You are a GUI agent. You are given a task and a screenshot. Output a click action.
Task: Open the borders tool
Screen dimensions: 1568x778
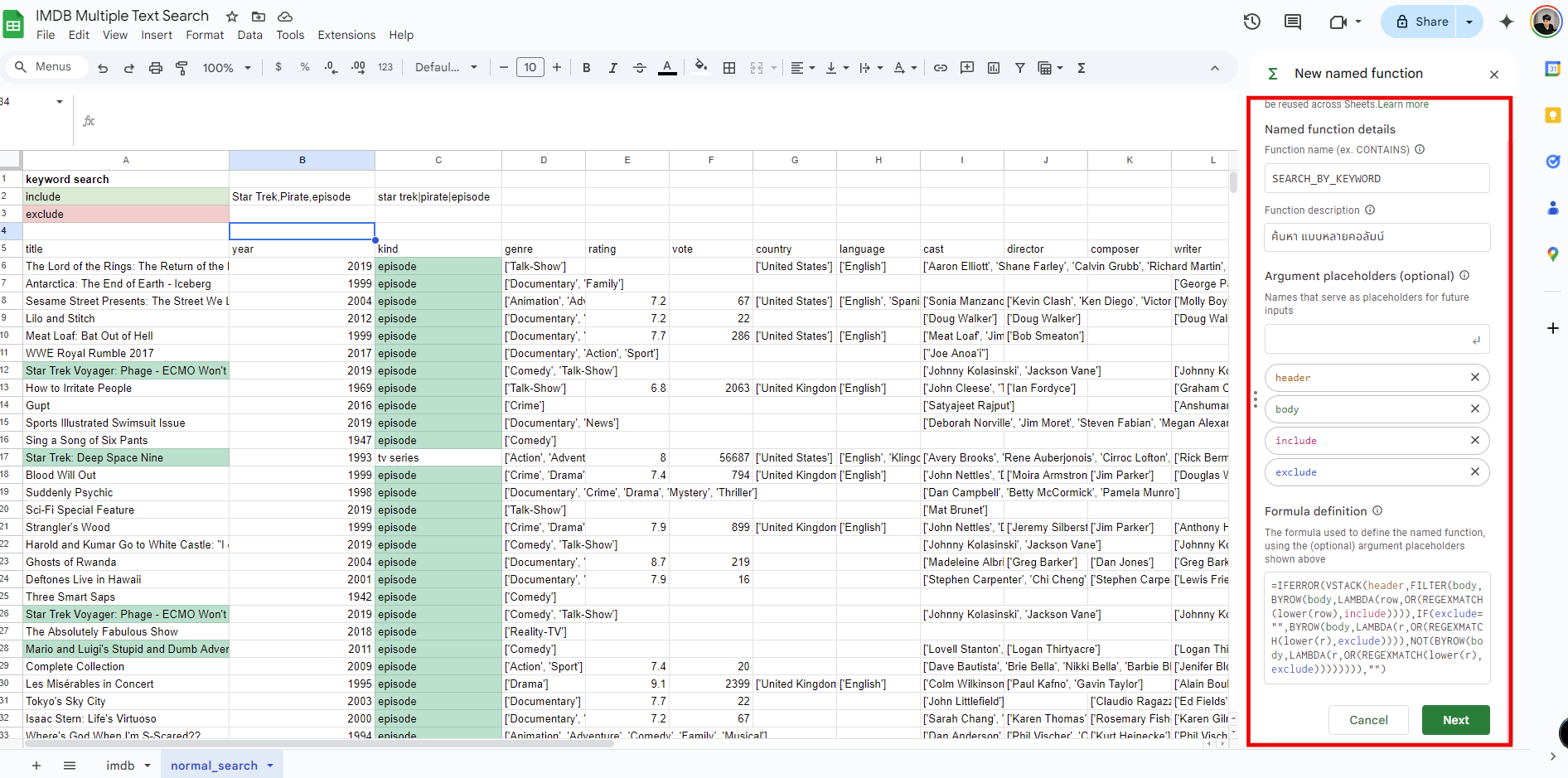729,68
